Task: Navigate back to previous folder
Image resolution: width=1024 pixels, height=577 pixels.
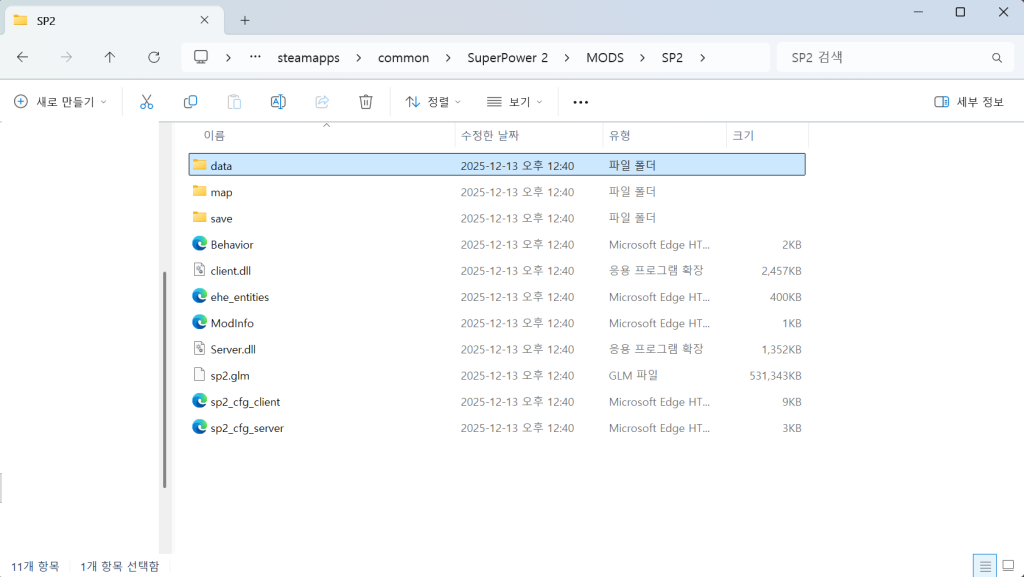Action: (23, 58)
